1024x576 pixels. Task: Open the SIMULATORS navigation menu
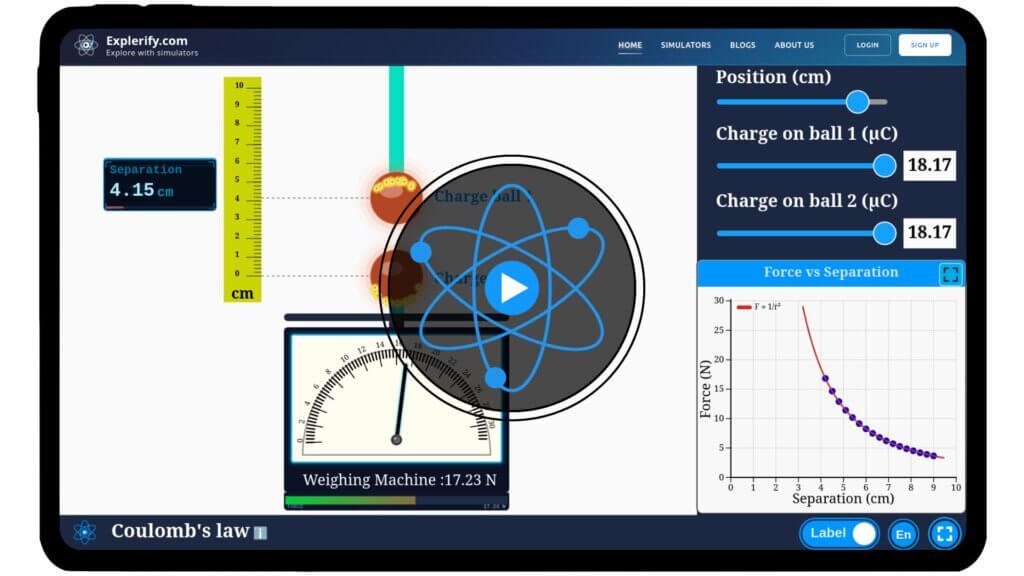[686, 45]
